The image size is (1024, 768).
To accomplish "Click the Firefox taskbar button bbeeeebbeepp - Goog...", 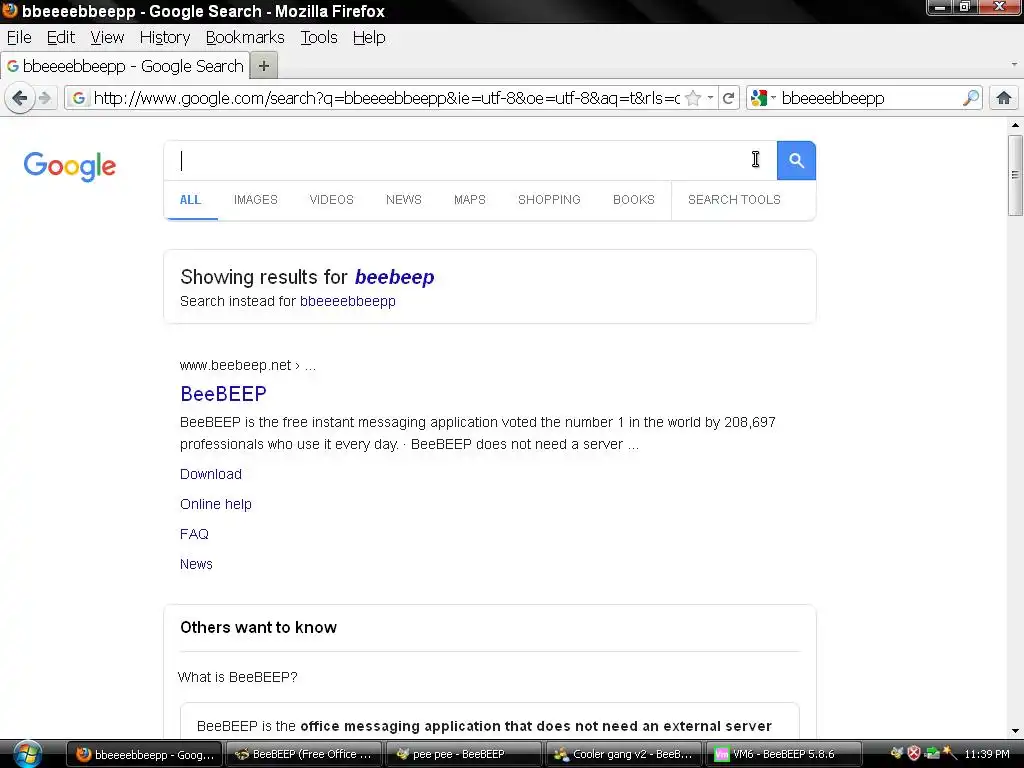I will [145, 754].
